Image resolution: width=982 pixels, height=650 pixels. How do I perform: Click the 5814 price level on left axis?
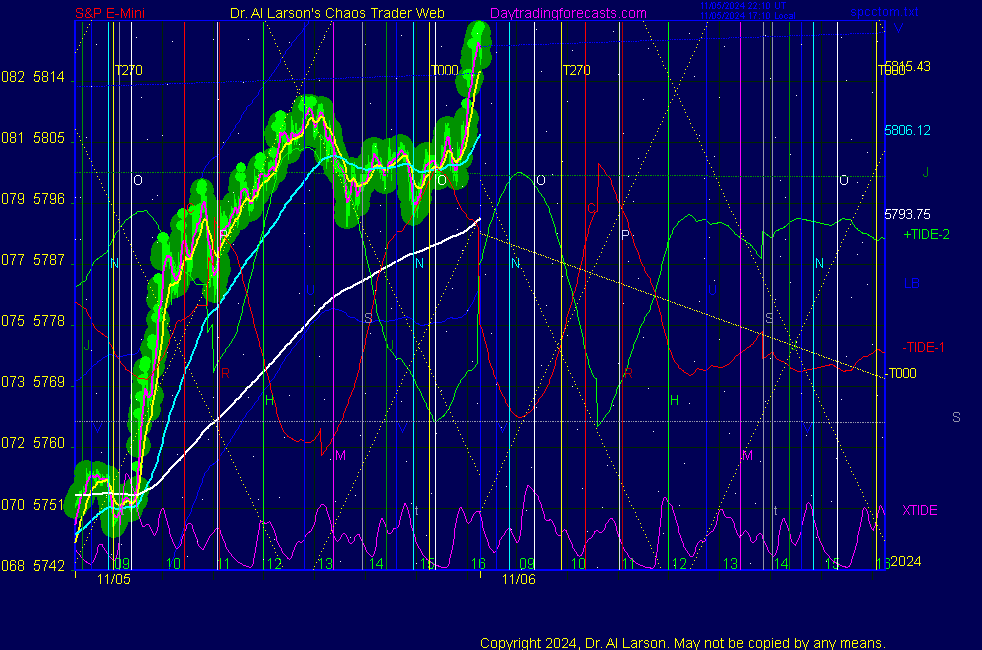click(49, 77)
